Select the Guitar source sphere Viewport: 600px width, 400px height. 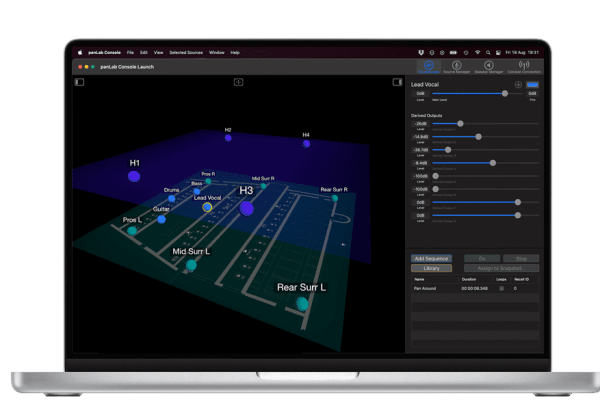tap(161, 219)
